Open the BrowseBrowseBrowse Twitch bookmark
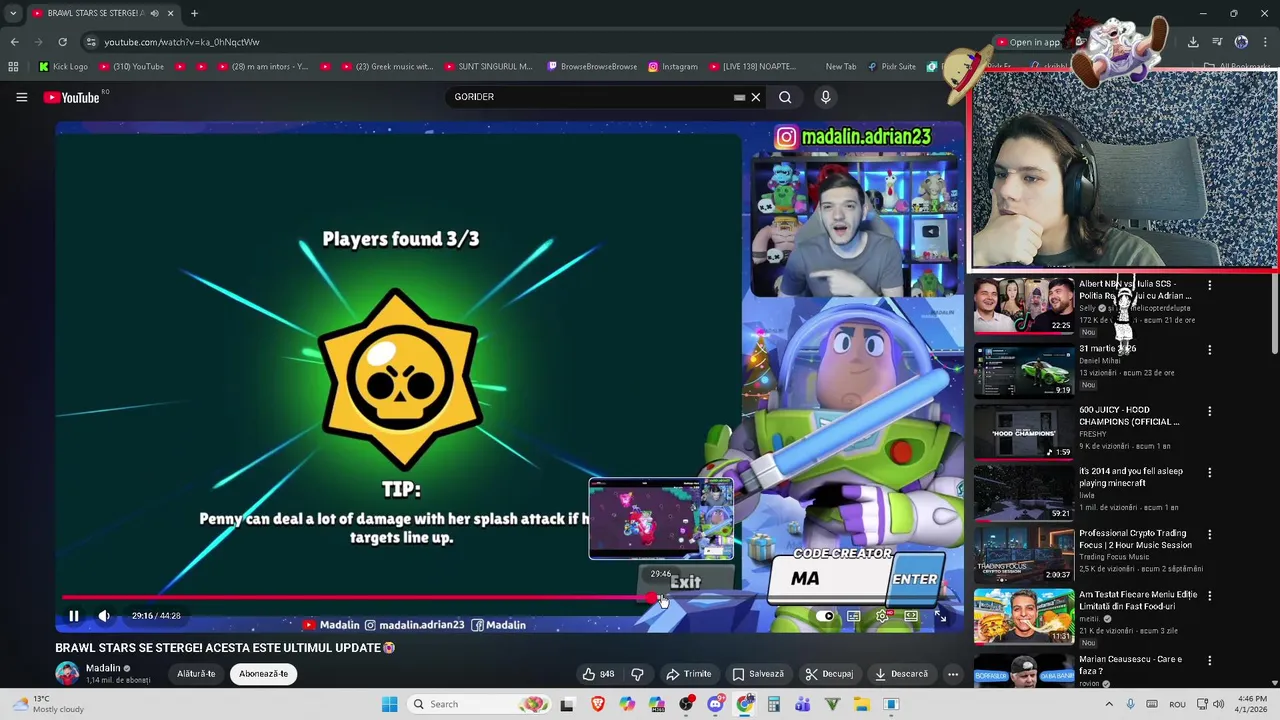Screen dimensions: 1280x720 592,67
